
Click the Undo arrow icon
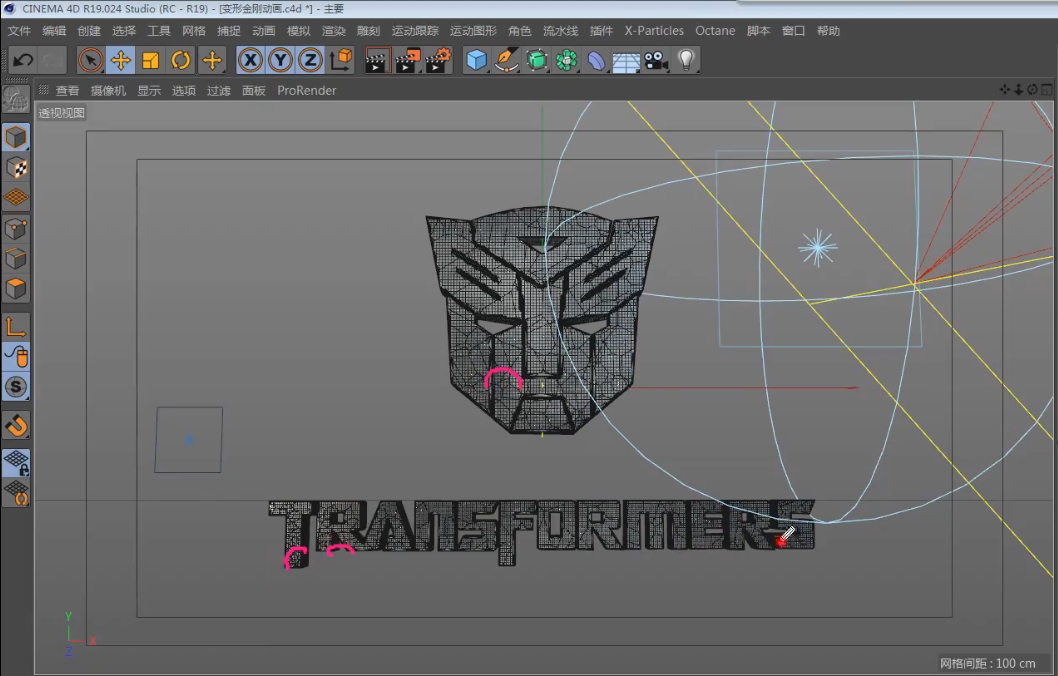23,60
